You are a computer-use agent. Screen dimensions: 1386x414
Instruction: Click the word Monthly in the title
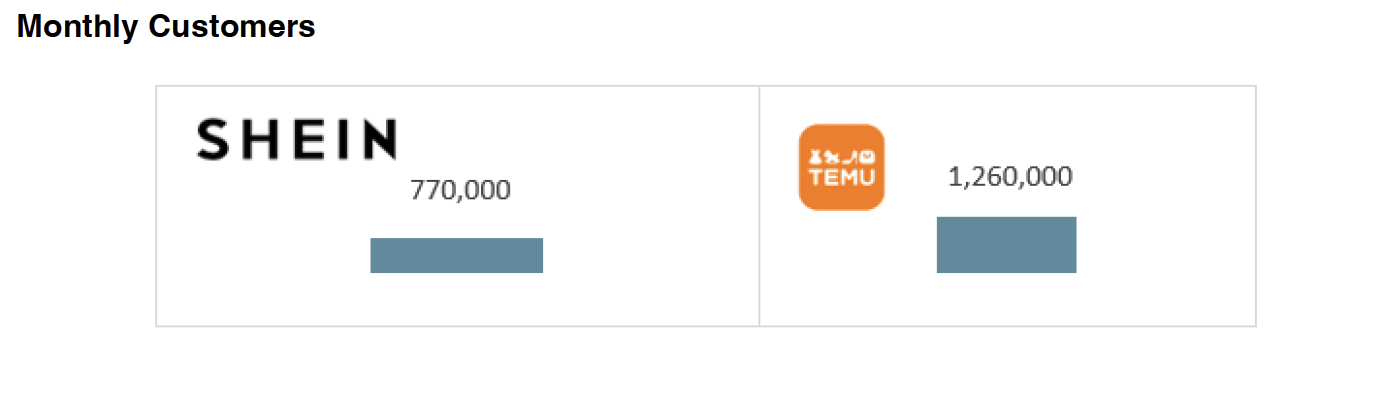(78, 27)
